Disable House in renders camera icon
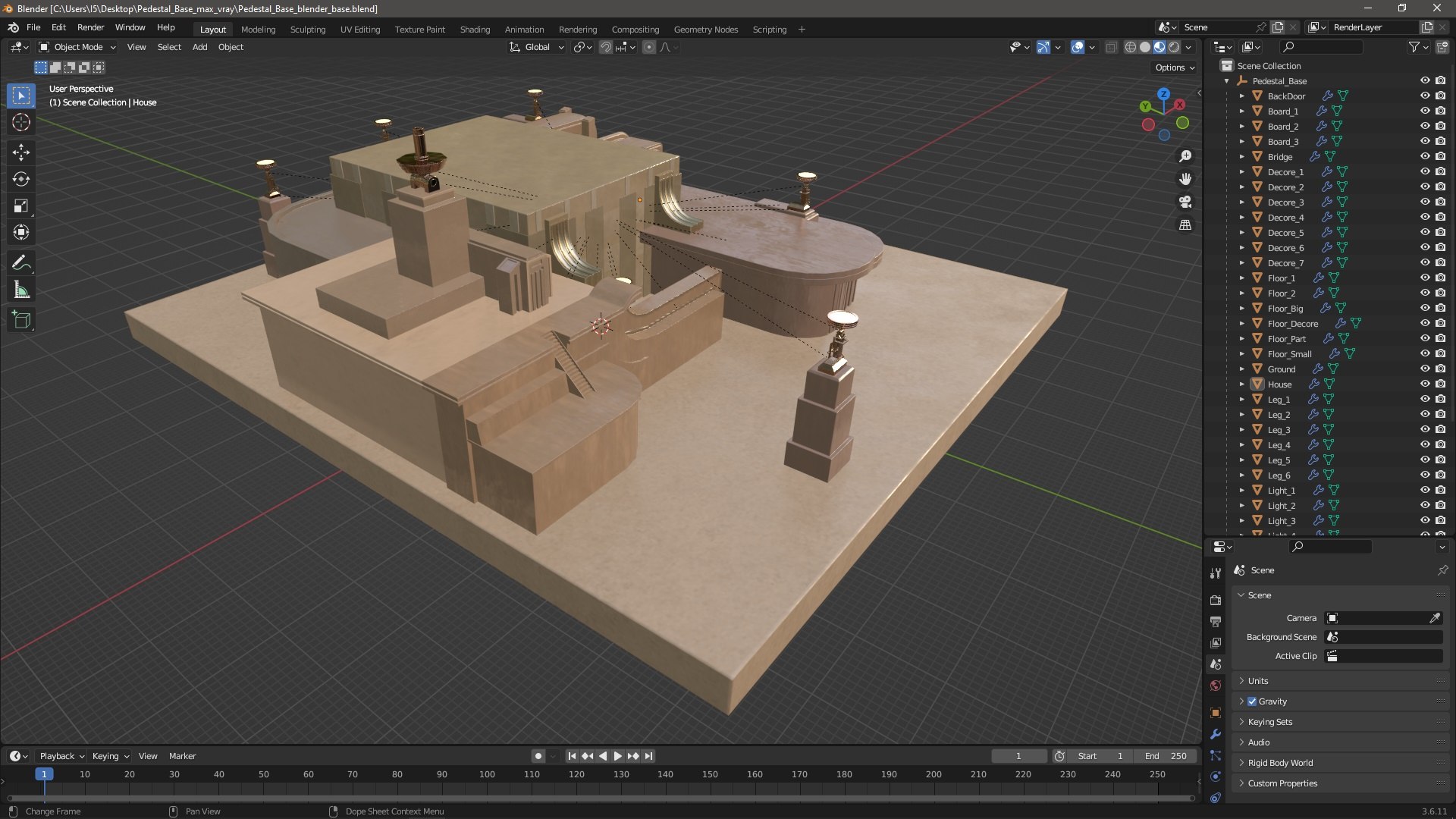 [1441, 384]
